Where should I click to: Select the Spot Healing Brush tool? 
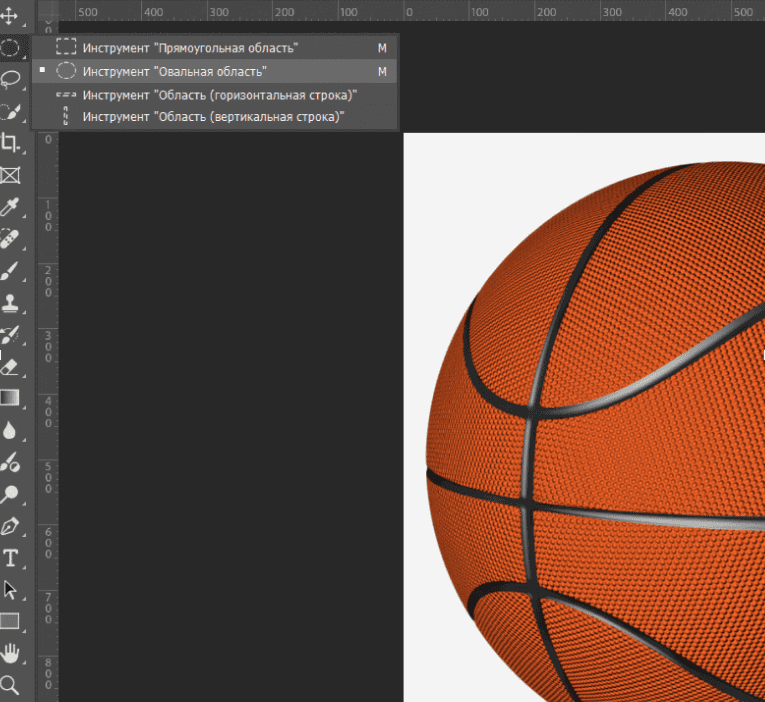click(x=10, y=239)
